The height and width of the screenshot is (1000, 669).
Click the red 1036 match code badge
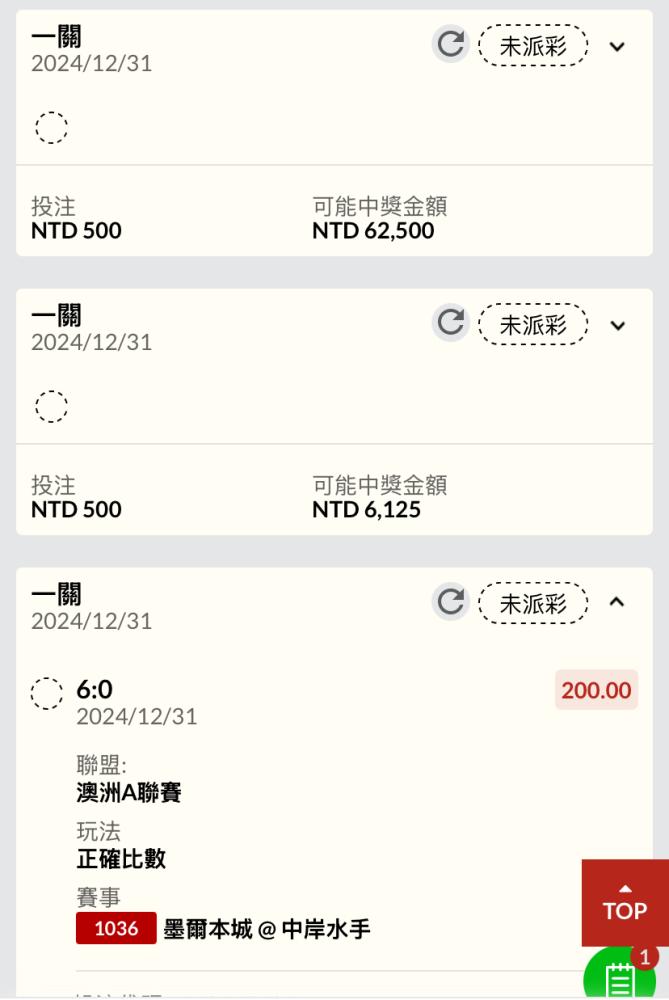pos(116,929)
